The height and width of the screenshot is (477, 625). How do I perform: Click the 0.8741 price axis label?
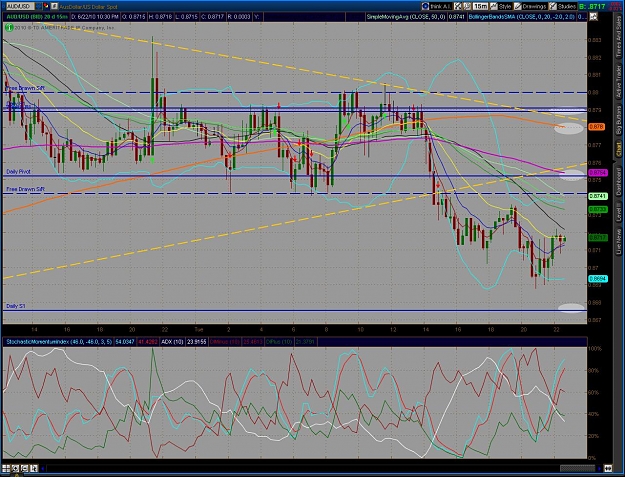pyautogui.click(x=597, y=196)
